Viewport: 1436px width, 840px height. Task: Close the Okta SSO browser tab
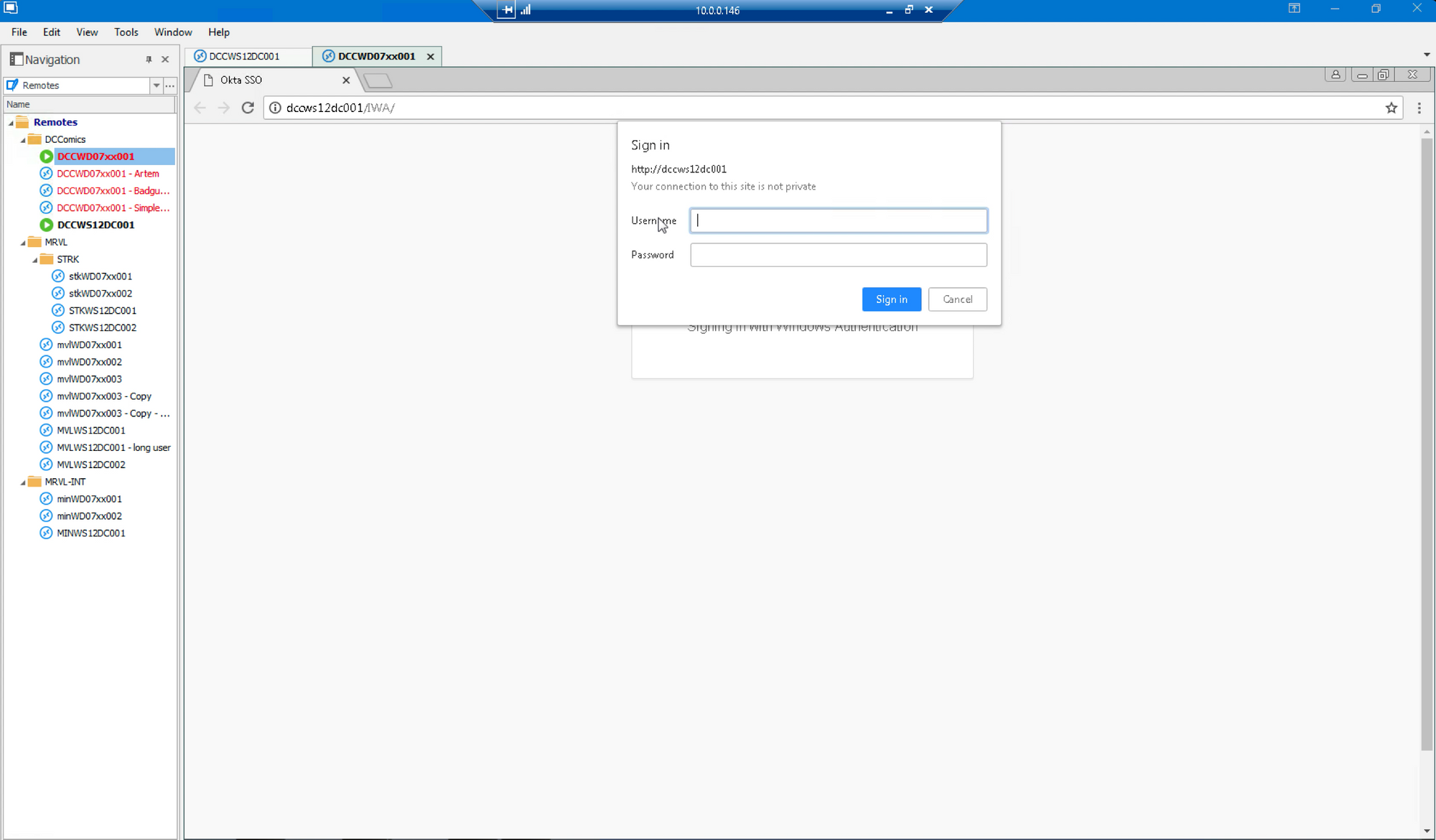[x=346, y=80]
